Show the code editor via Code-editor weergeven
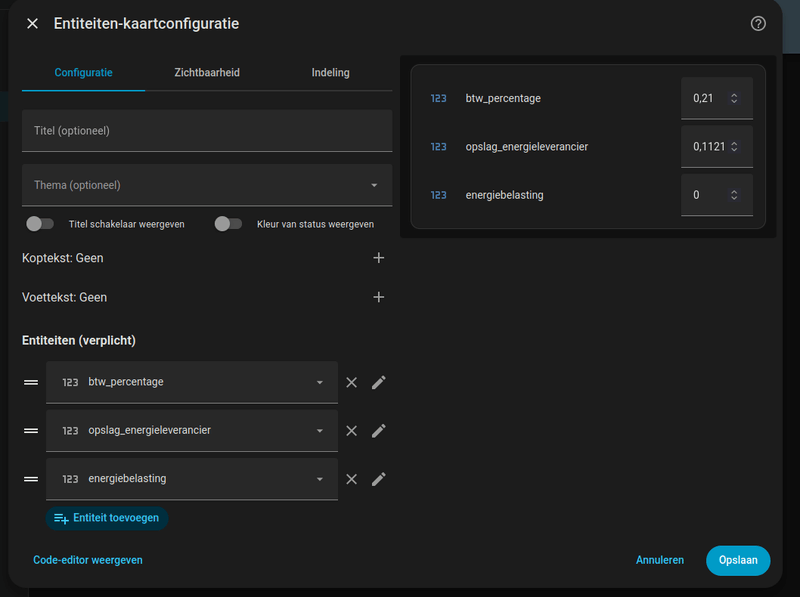Screen dimensions: 800x597 [88, 560]
